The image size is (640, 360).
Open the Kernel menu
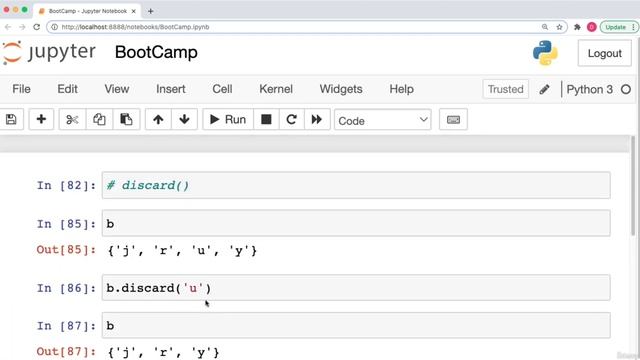pos(276,89)
